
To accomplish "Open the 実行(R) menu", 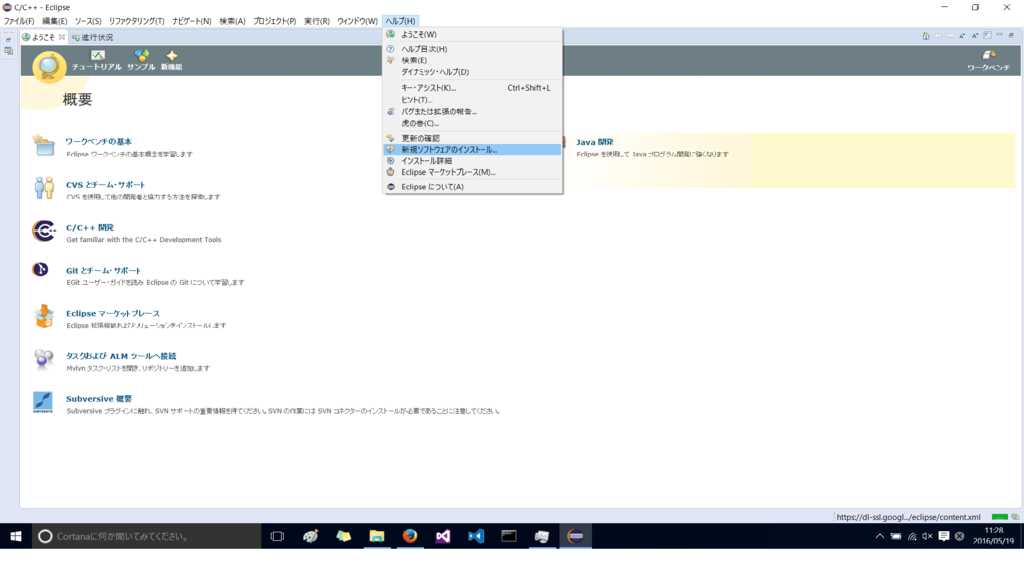I will (x=317, y=21).
